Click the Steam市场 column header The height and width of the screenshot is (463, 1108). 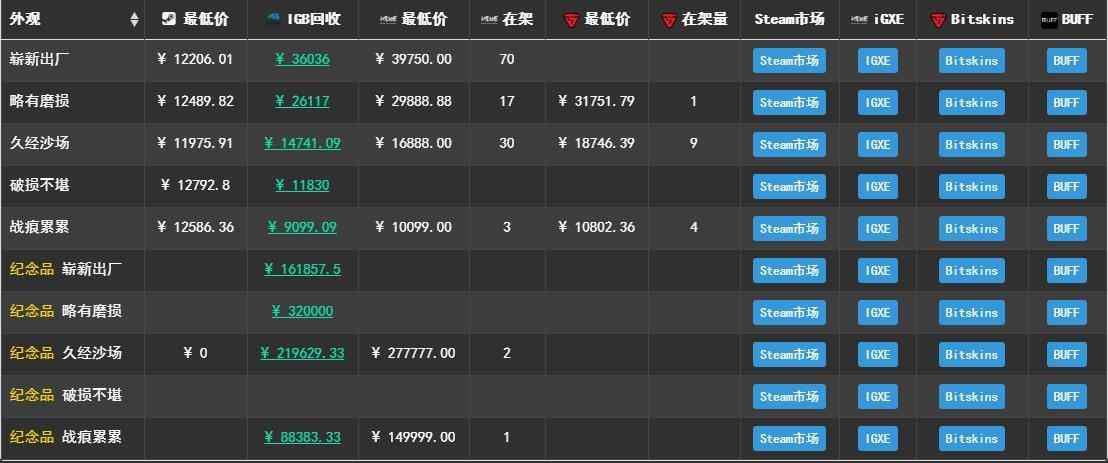[789, 19]
